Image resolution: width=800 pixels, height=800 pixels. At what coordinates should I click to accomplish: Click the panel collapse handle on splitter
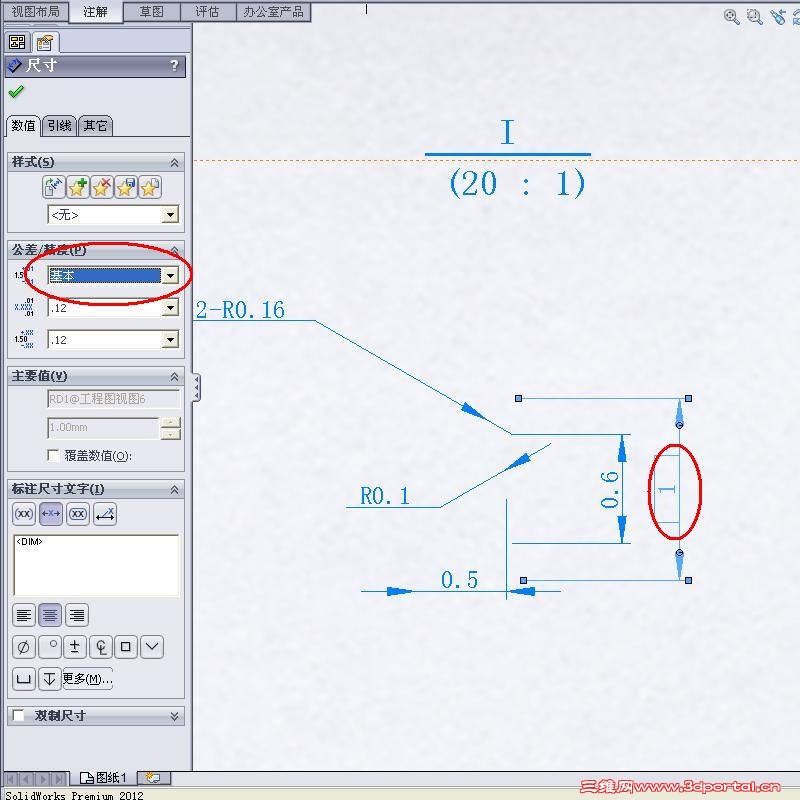[196, 387]
